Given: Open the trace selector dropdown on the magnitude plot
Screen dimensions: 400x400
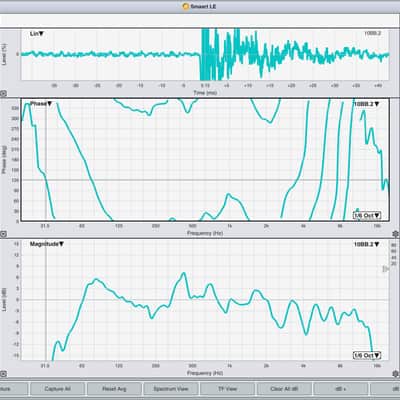Looking at the screenshot, I should pyautogui.click(x=366, y=244).
